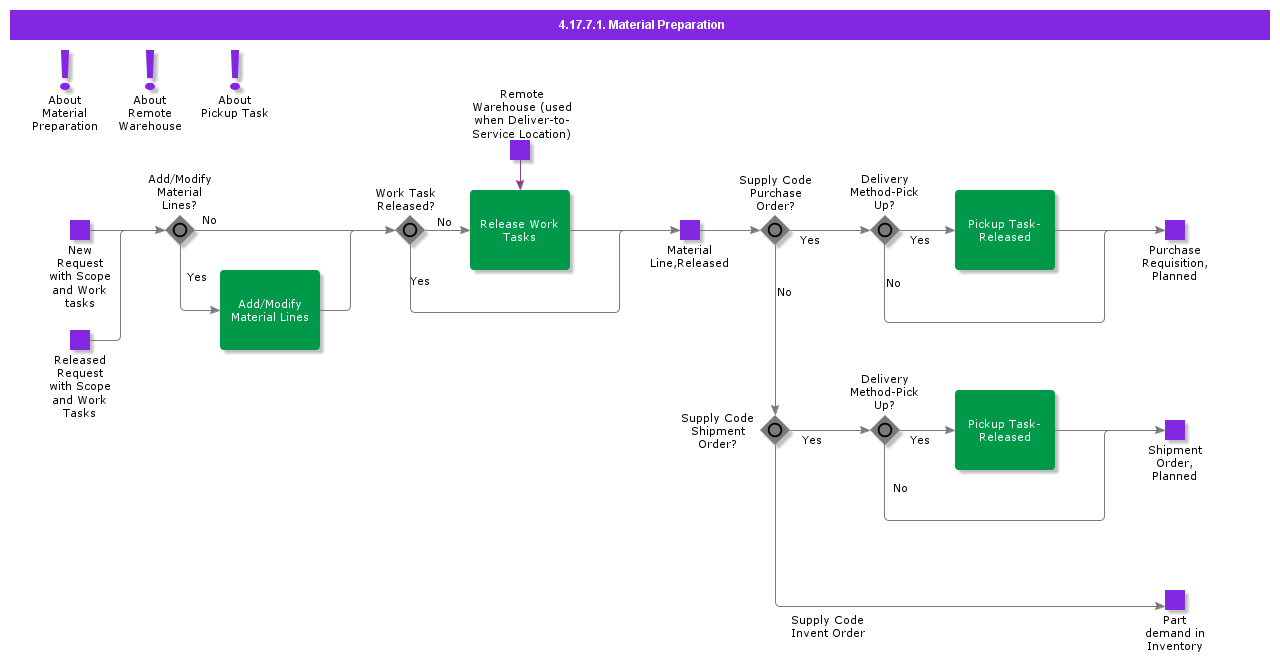The height and width of the screenshot is (664, 1280).
Task: Click the Material Line,Released label text
Action: coord(689,257)
